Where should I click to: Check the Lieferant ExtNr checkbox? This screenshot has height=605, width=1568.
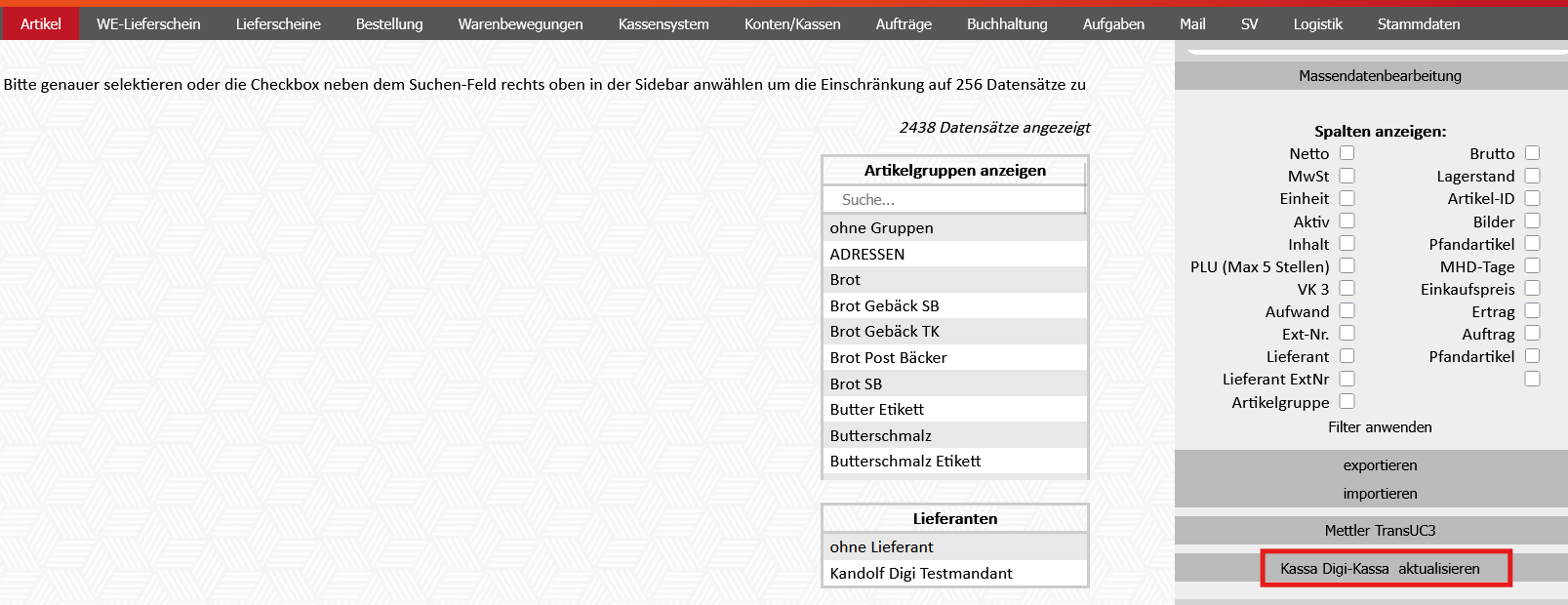click(1347, 379)
